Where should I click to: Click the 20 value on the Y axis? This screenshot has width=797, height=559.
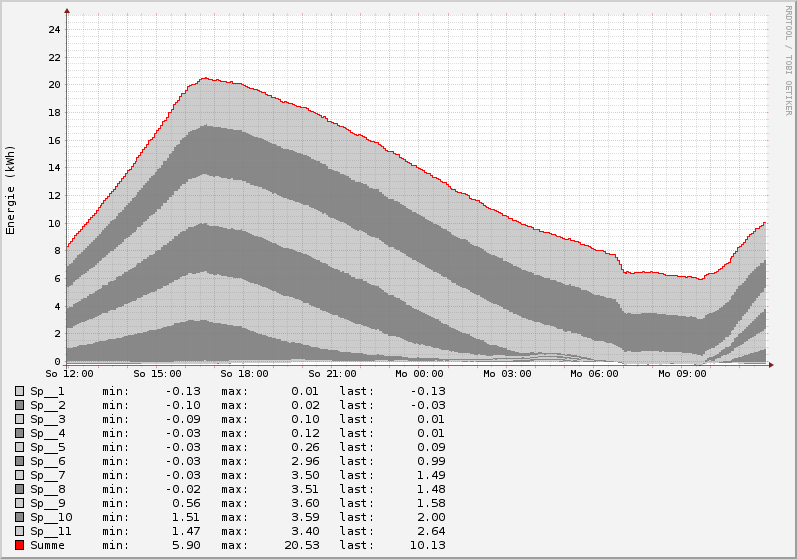[x=55, y=84]
